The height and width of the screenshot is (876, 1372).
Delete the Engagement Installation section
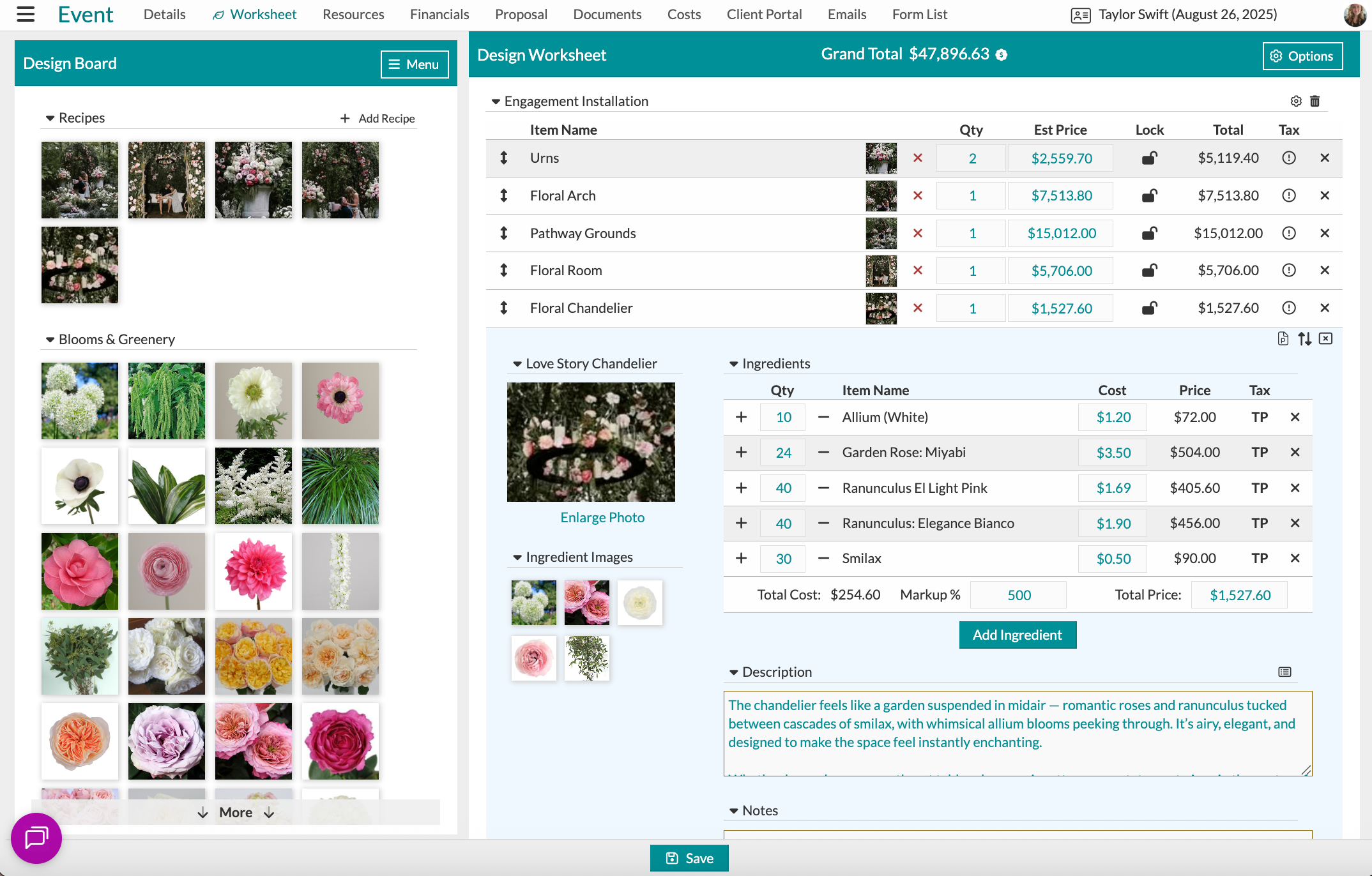point(1315,101)
